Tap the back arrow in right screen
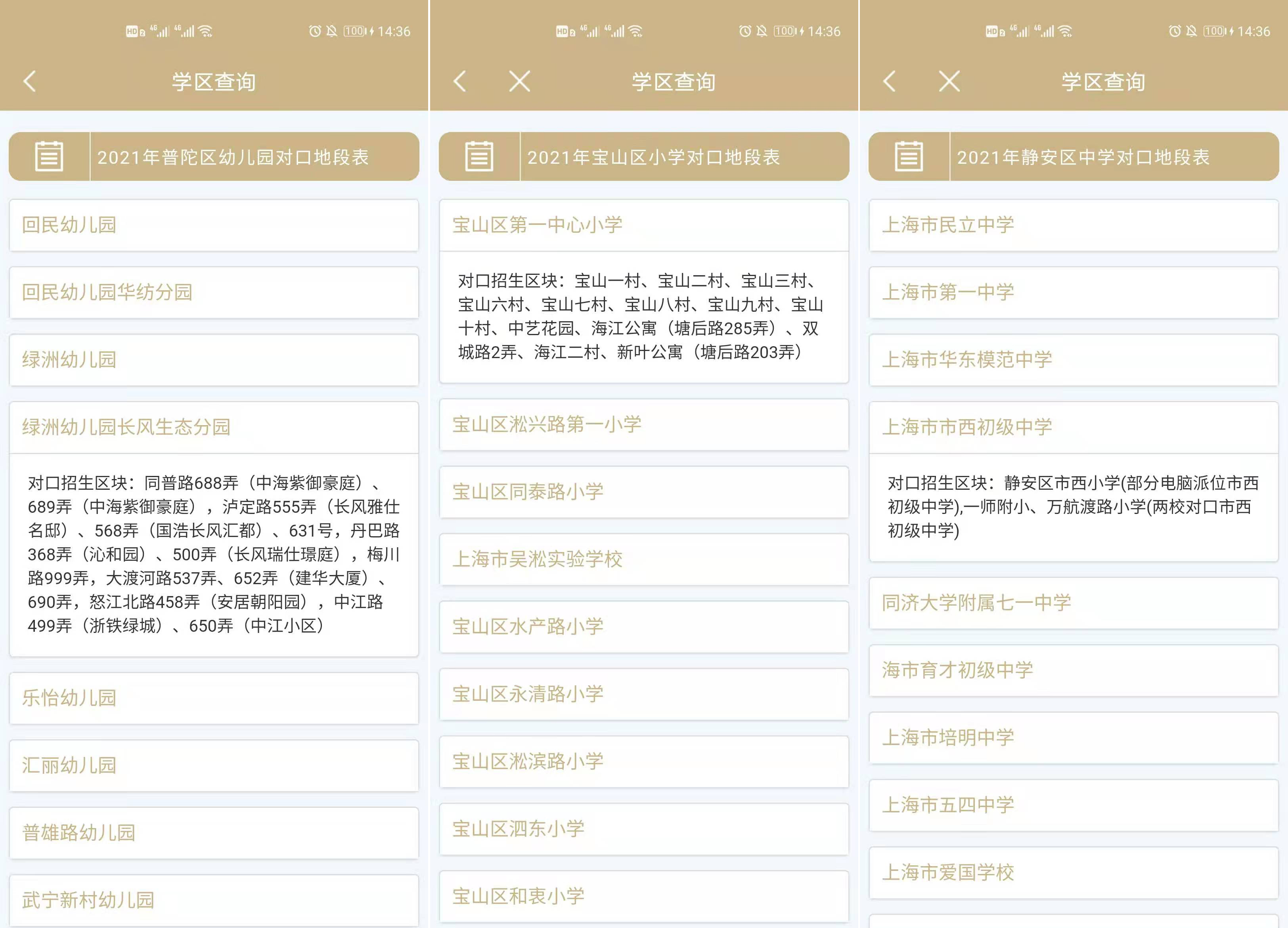Screen dimensions: 1288x928 coord(890,81)
